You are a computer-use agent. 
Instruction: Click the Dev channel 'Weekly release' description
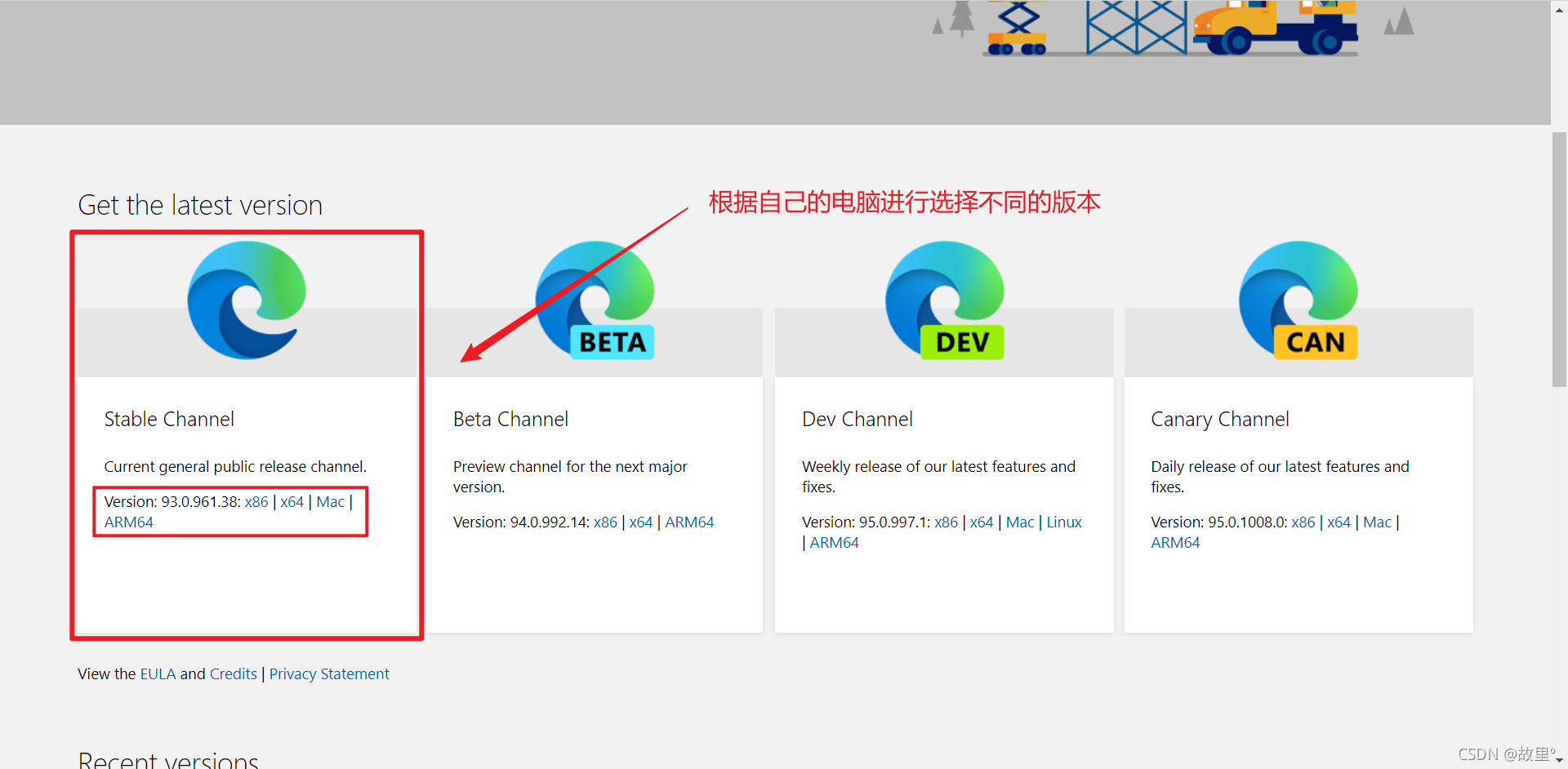(938, 477)
